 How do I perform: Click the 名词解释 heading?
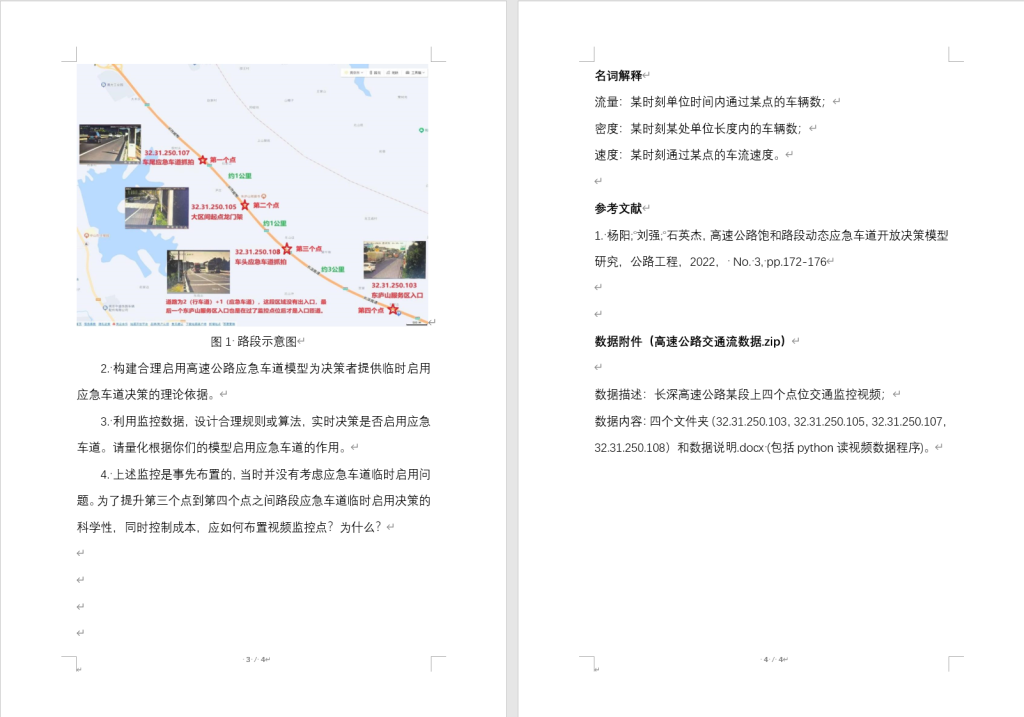coord(618,75)
